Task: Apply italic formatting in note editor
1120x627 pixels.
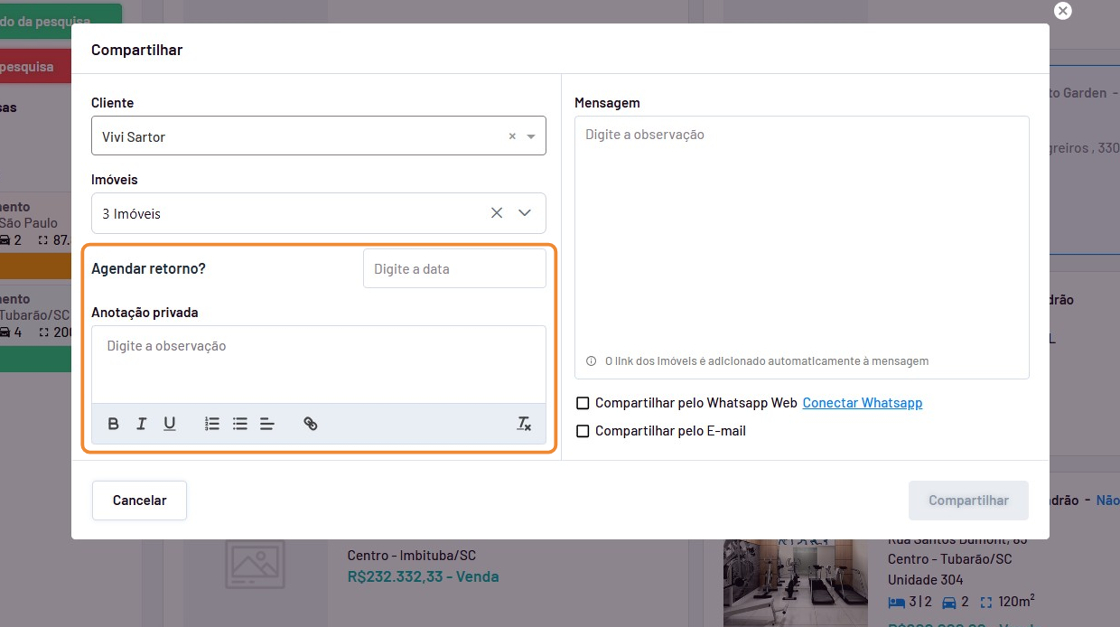Action: (141, 424)
